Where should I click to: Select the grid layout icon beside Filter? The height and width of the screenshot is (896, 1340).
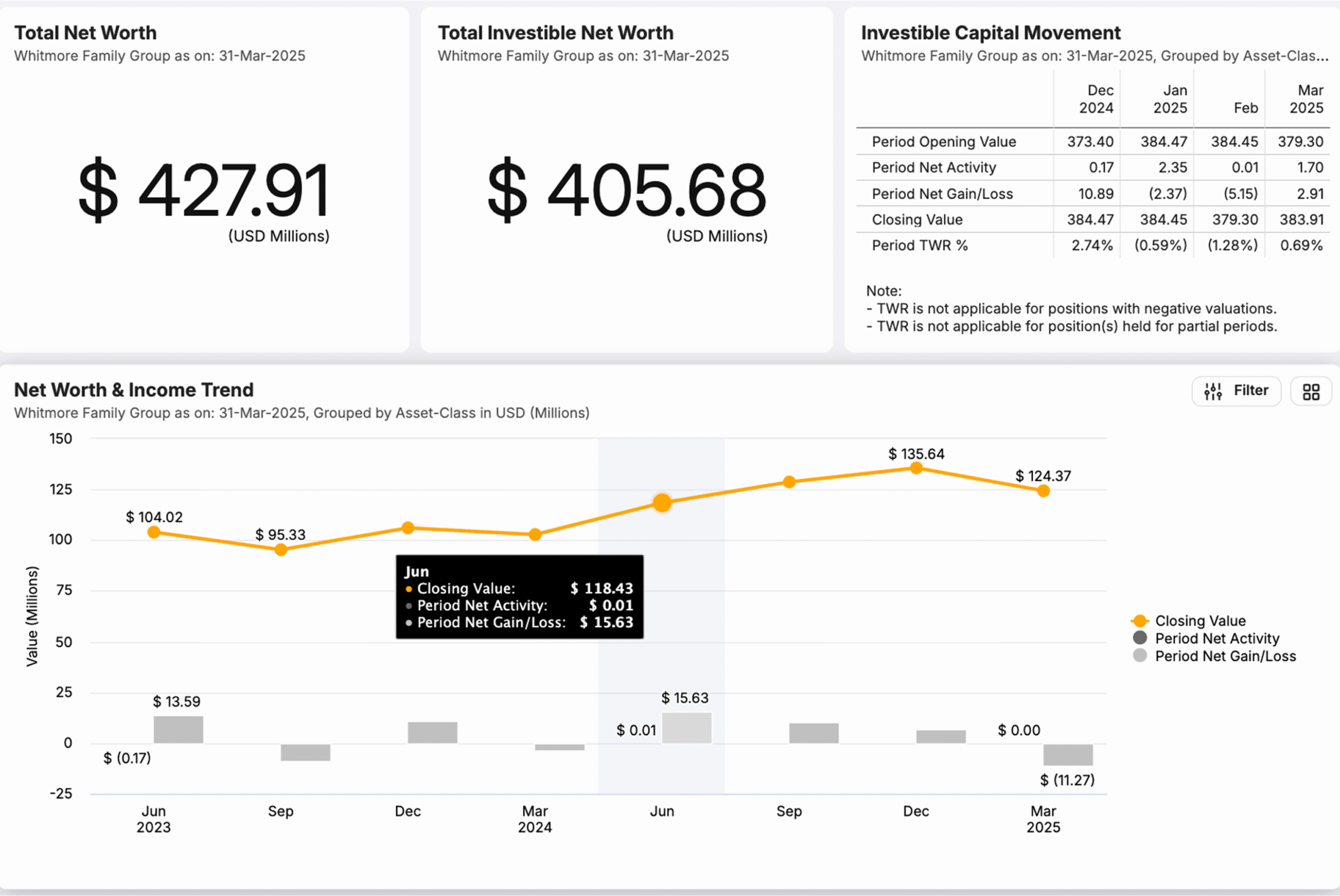[x=1311, y=391]
